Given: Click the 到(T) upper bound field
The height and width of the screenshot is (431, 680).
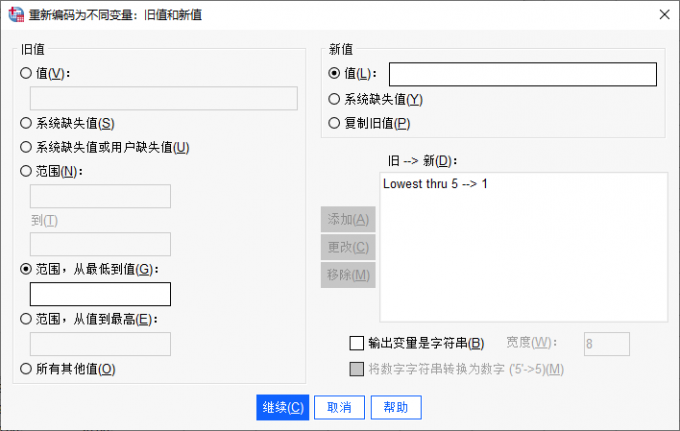Looking at the screenshot, I should [x=100, y=244].
